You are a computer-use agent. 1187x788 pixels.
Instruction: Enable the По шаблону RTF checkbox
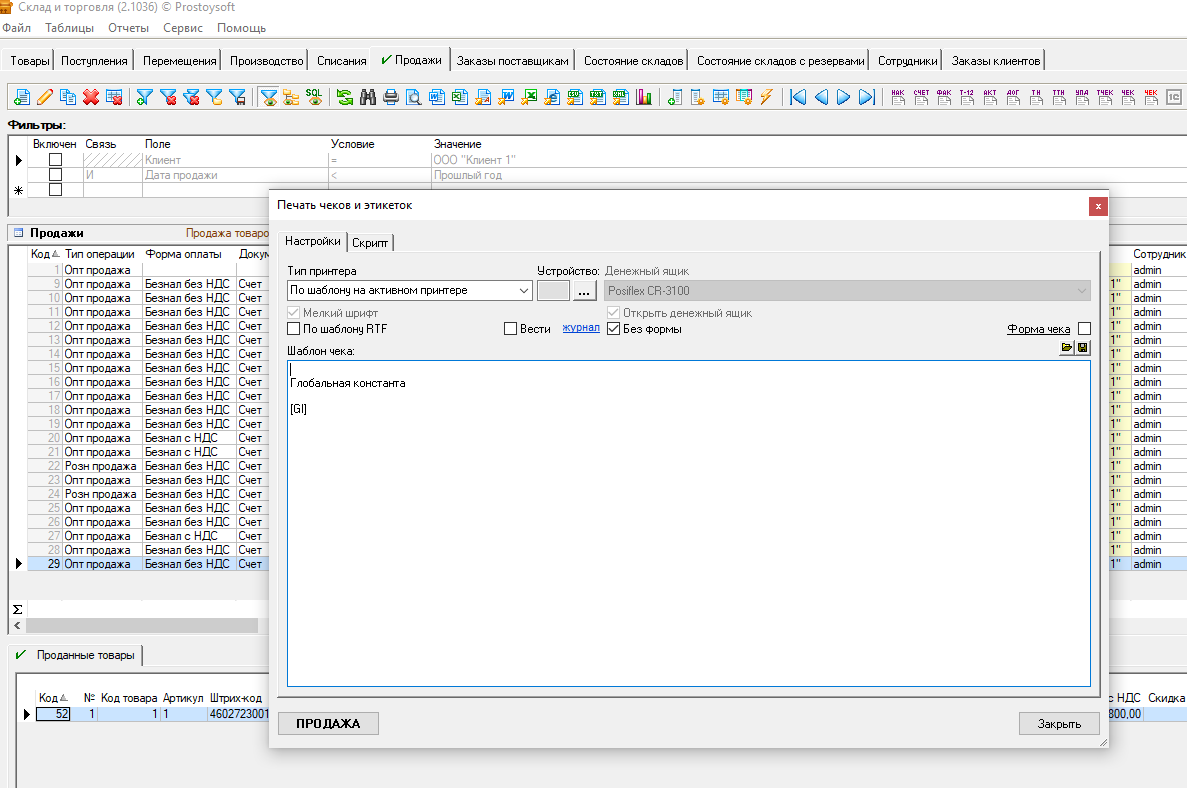point(294,329)
